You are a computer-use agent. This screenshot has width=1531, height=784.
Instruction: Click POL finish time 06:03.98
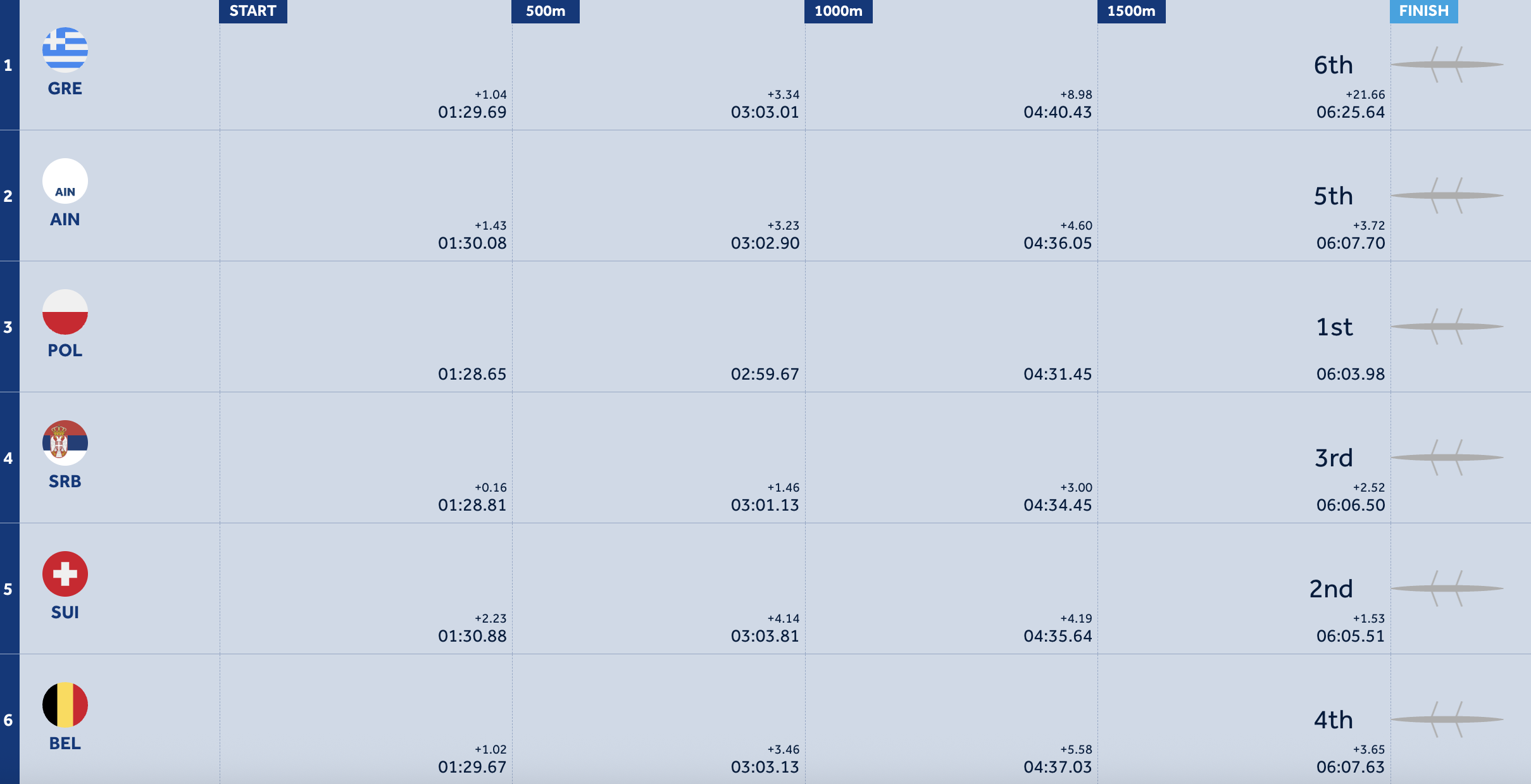click(x=1351, y=374)
